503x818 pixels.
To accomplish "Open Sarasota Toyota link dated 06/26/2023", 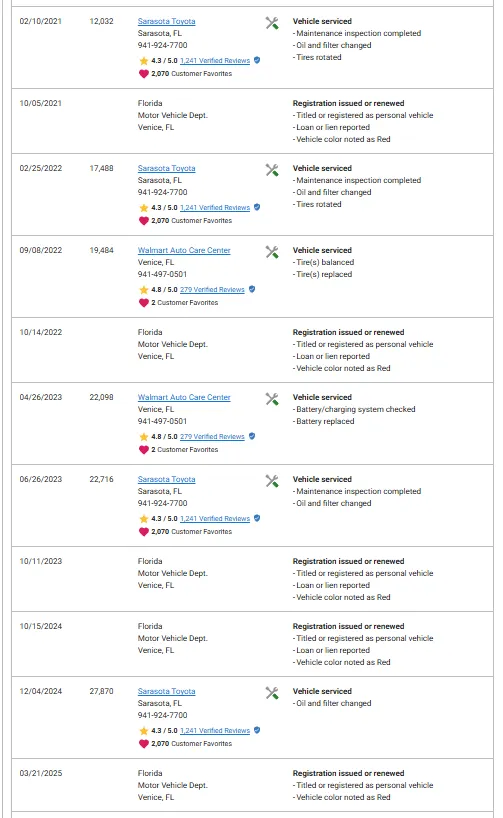I will [x=166, y=479].
